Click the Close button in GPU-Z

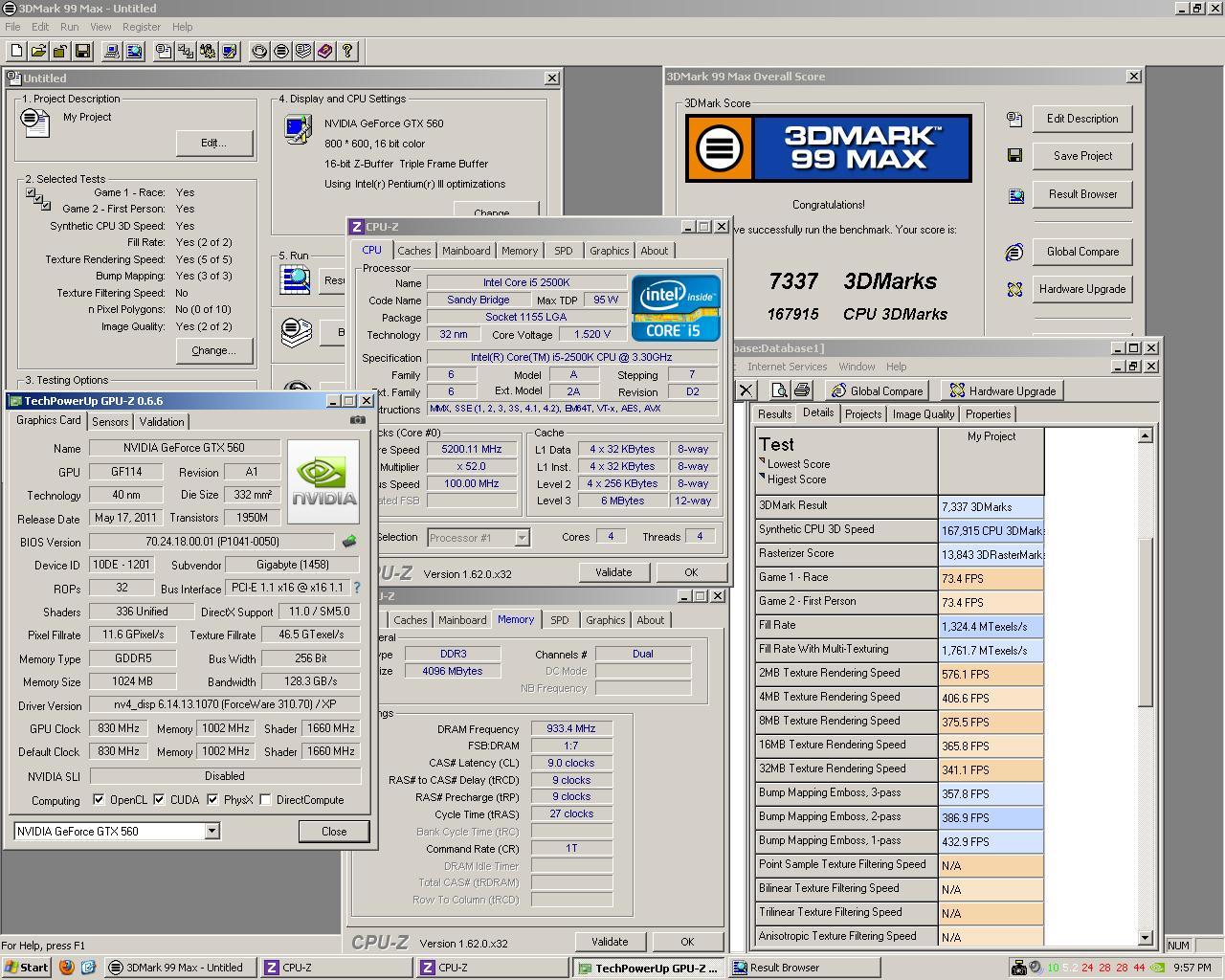click(334, 831)
